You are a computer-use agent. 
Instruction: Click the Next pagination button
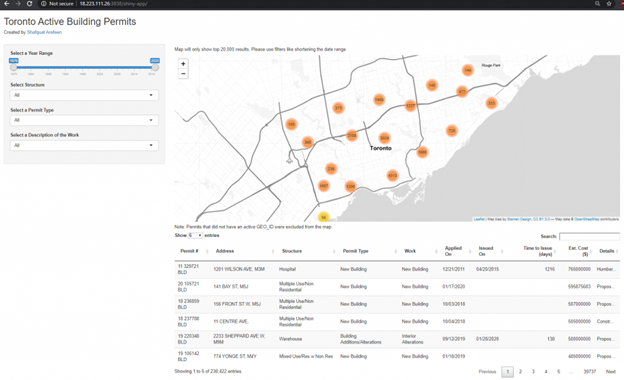tap(610, 372)
